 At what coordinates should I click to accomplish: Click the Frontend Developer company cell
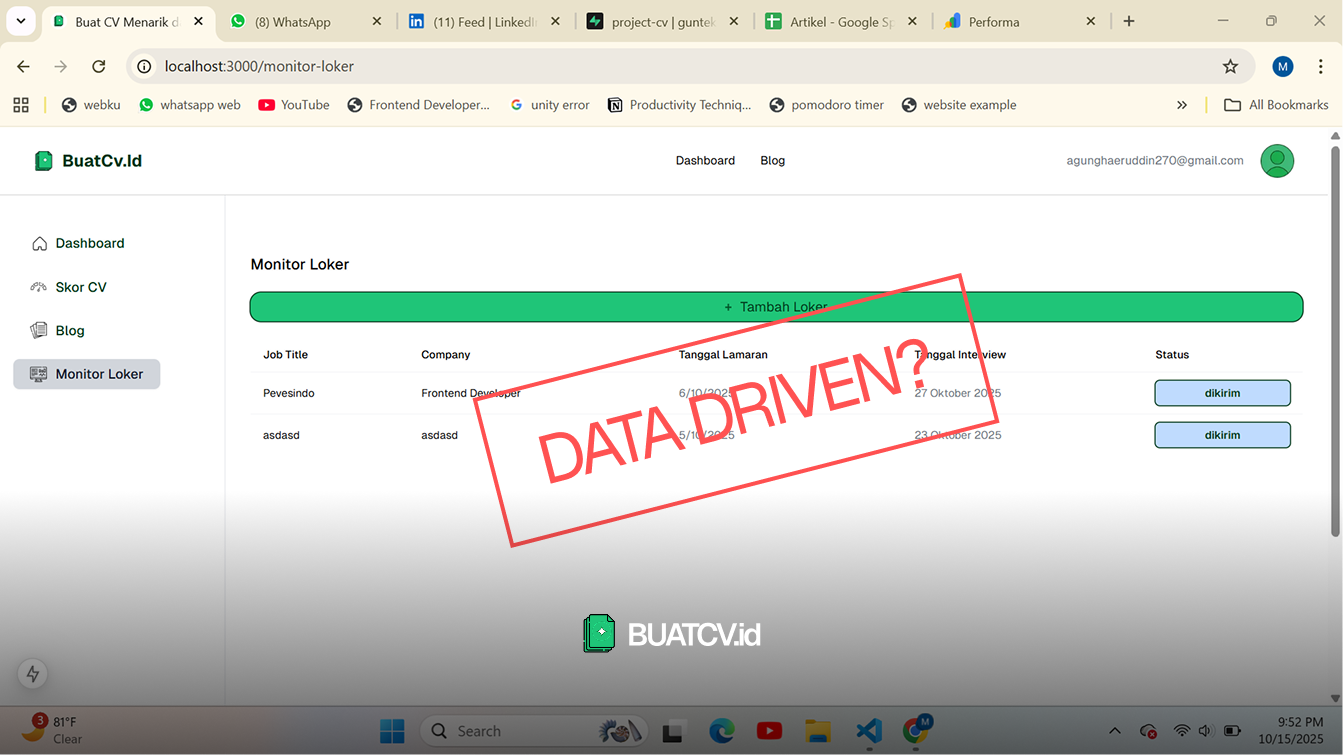tap(471, 393)
